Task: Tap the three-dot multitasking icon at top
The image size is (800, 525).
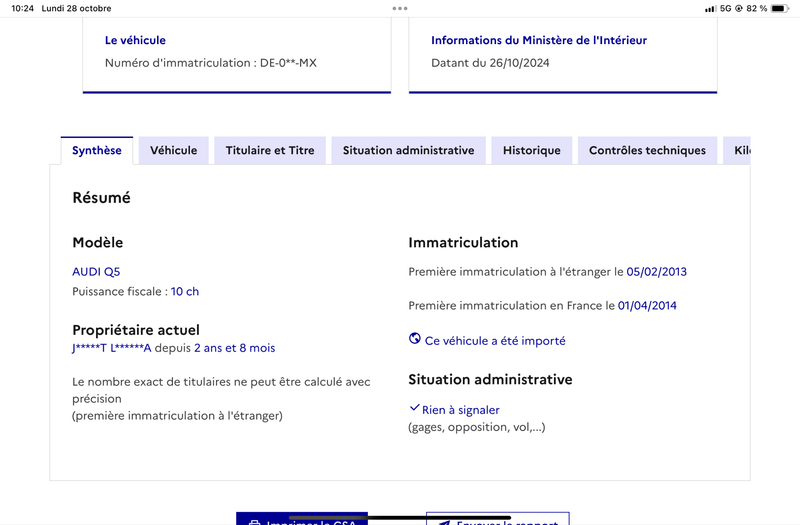Action: click(x=400, y=8)
